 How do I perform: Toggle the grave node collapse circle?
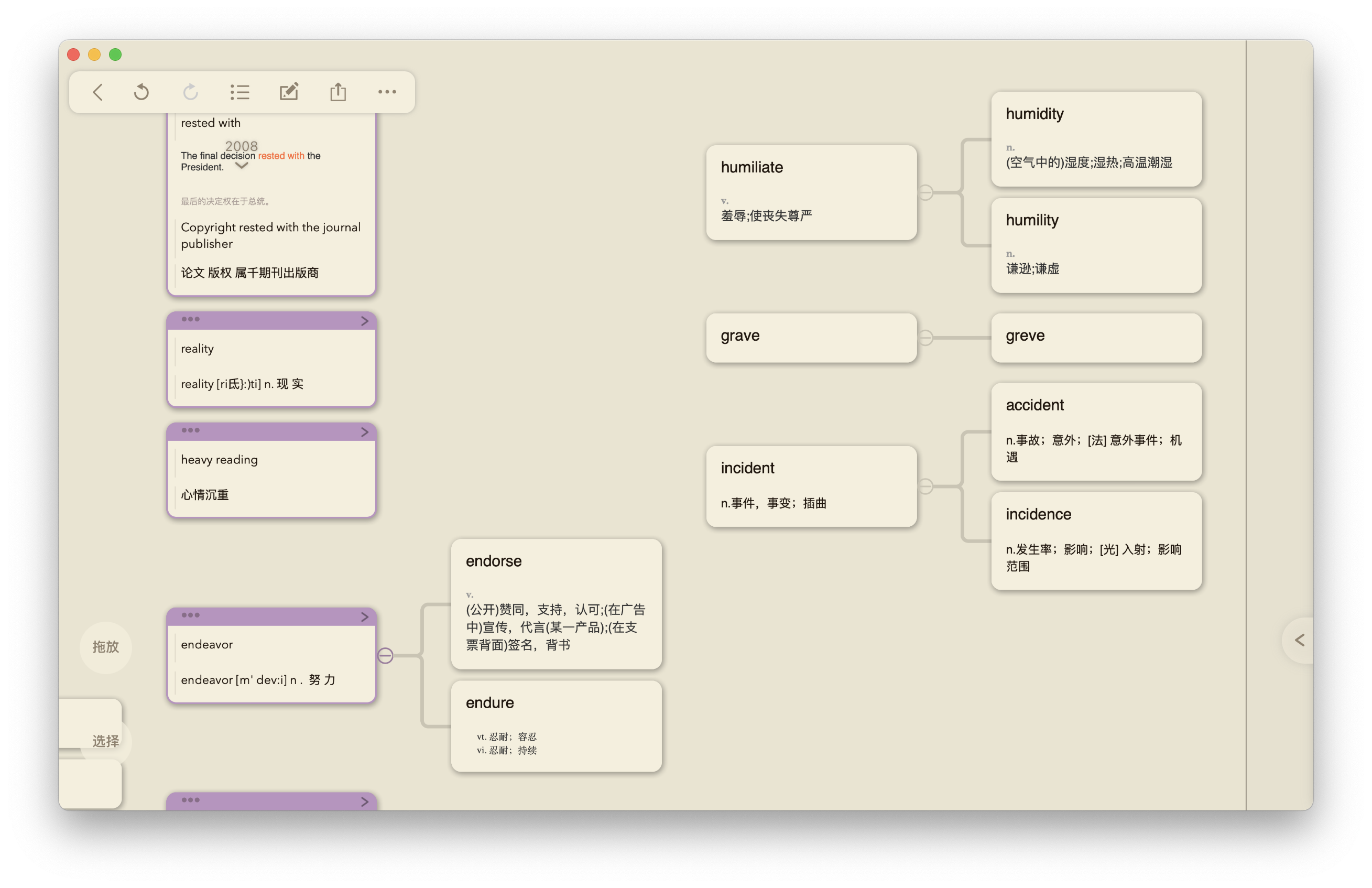[x=925, y=338]
